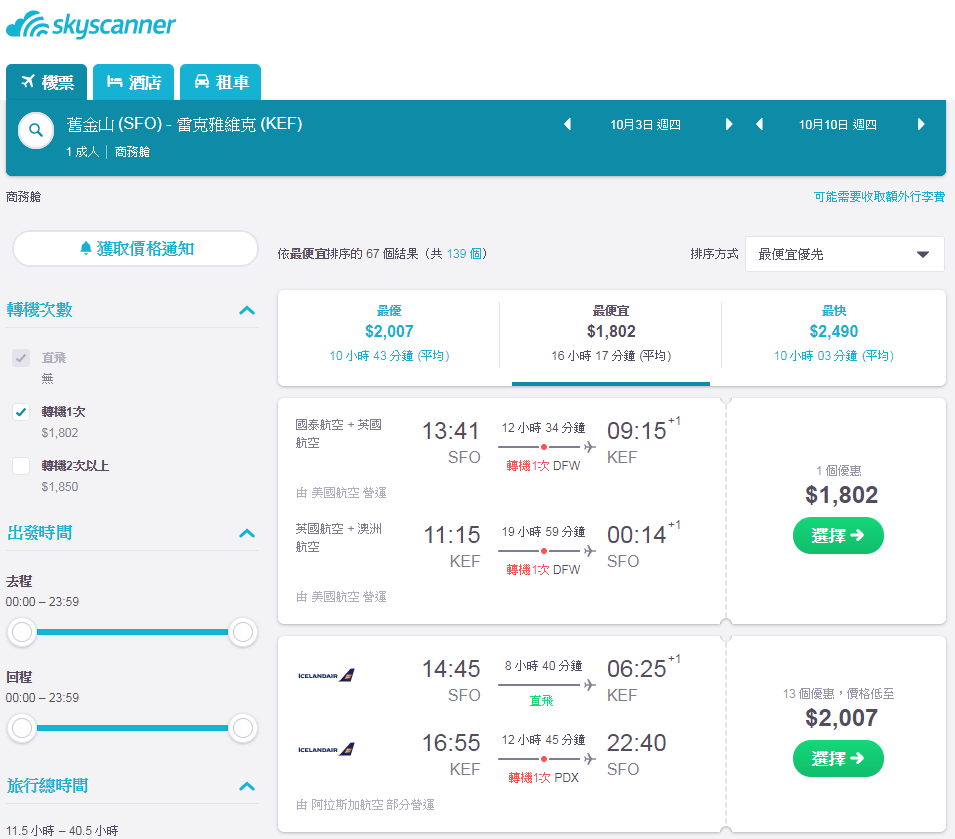Open the 最便宜優先 sort dropdown
Screen dimensions: 955x839
click(x=845, y=255)
